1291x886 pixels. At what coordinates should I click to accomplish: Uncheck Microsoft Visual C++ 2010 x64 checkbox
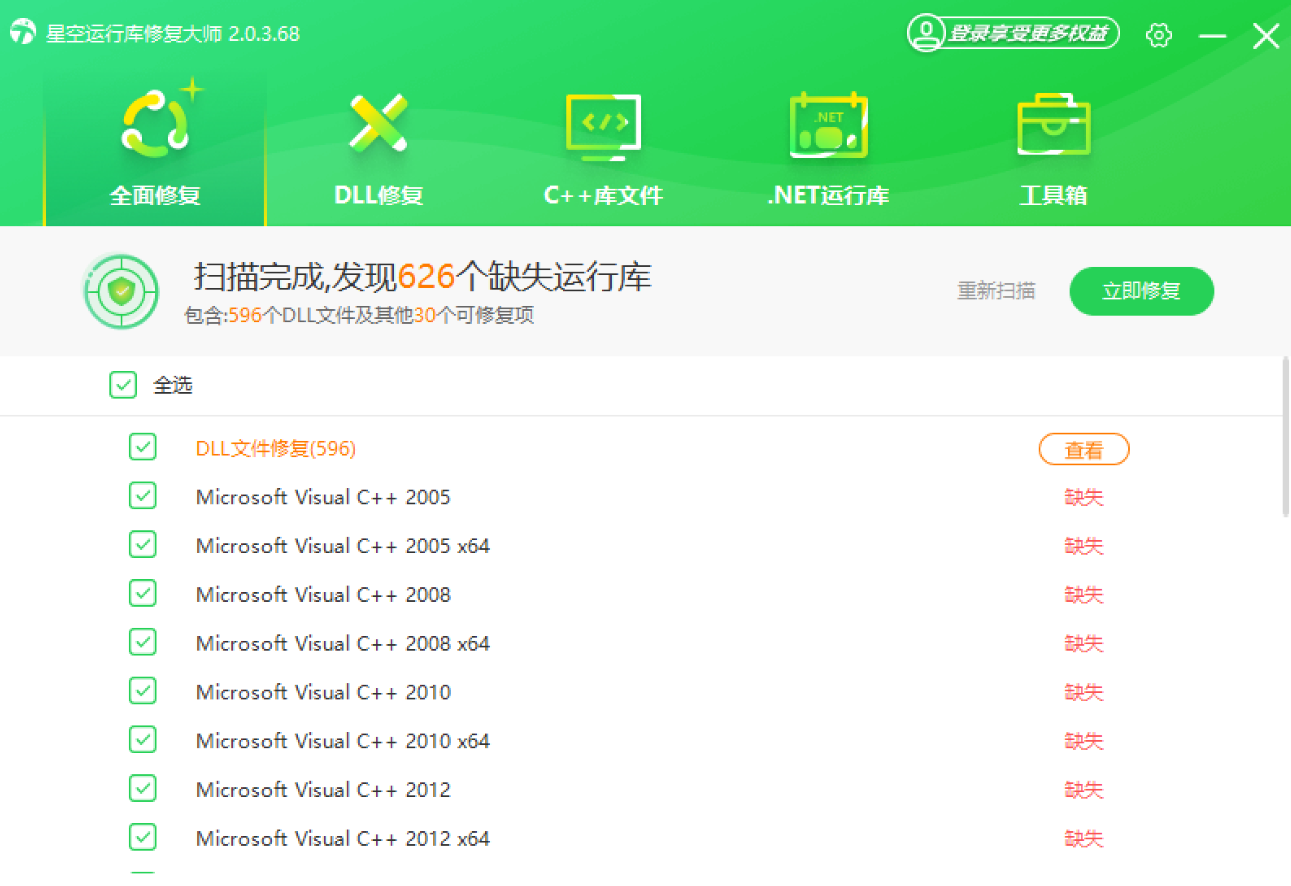(x=143, y=739)
